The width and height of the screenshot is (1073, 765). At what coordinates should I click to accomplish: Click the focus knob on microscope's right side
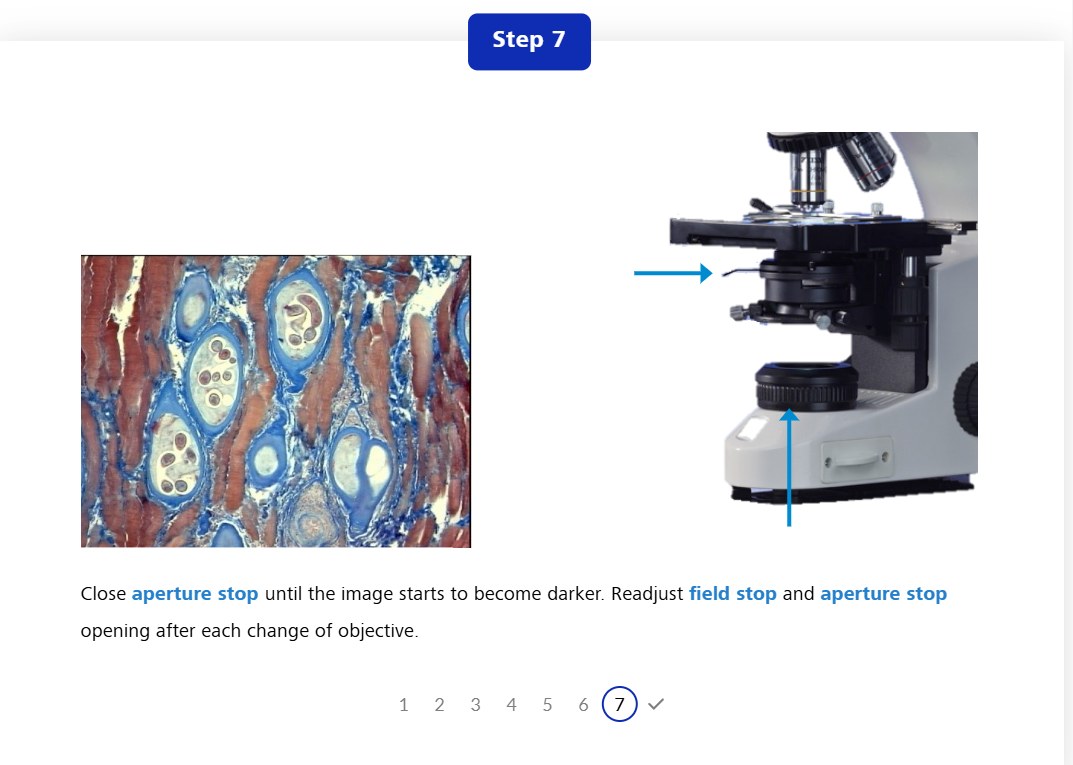pyautogui.click(x=966, y=398)
